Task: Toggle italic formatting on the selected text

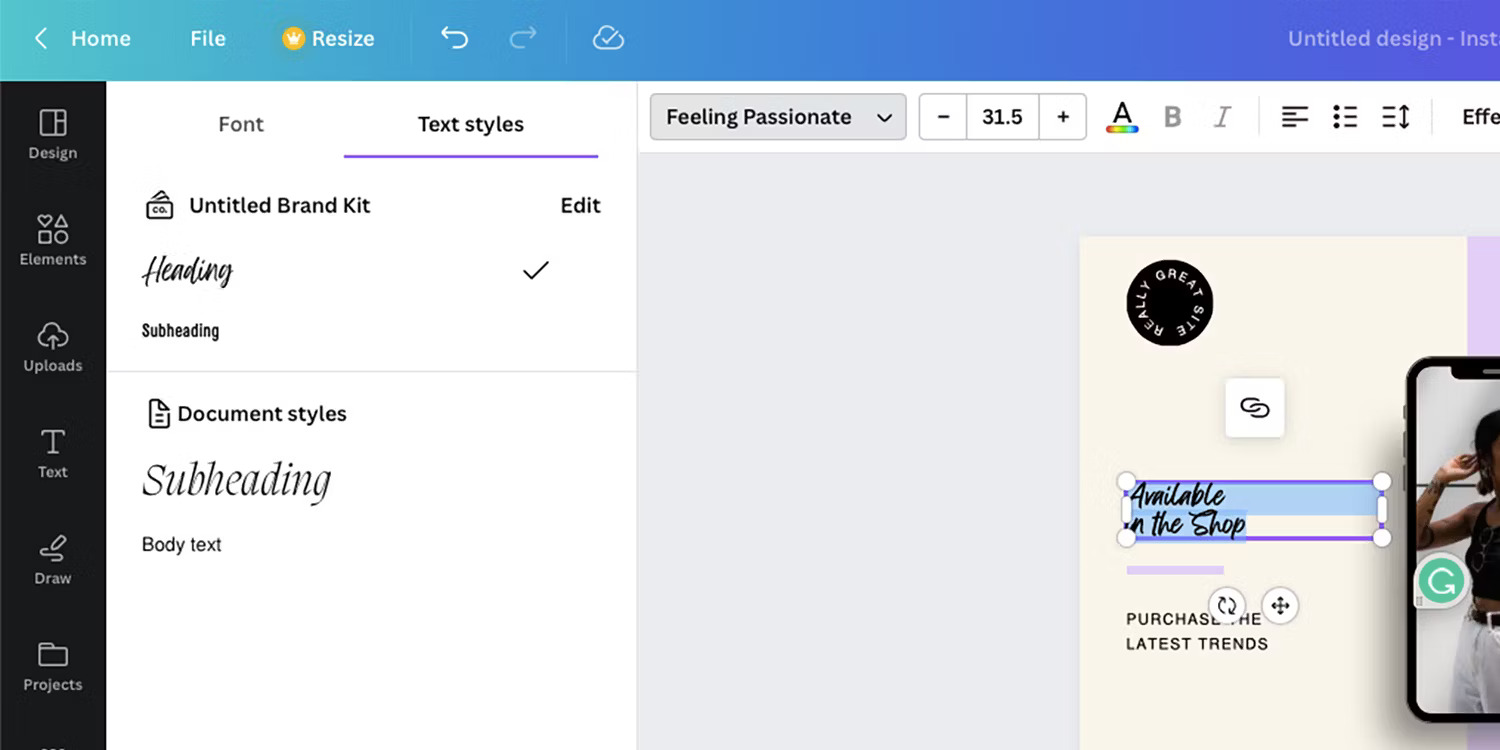Action: tap(1222, 116)
